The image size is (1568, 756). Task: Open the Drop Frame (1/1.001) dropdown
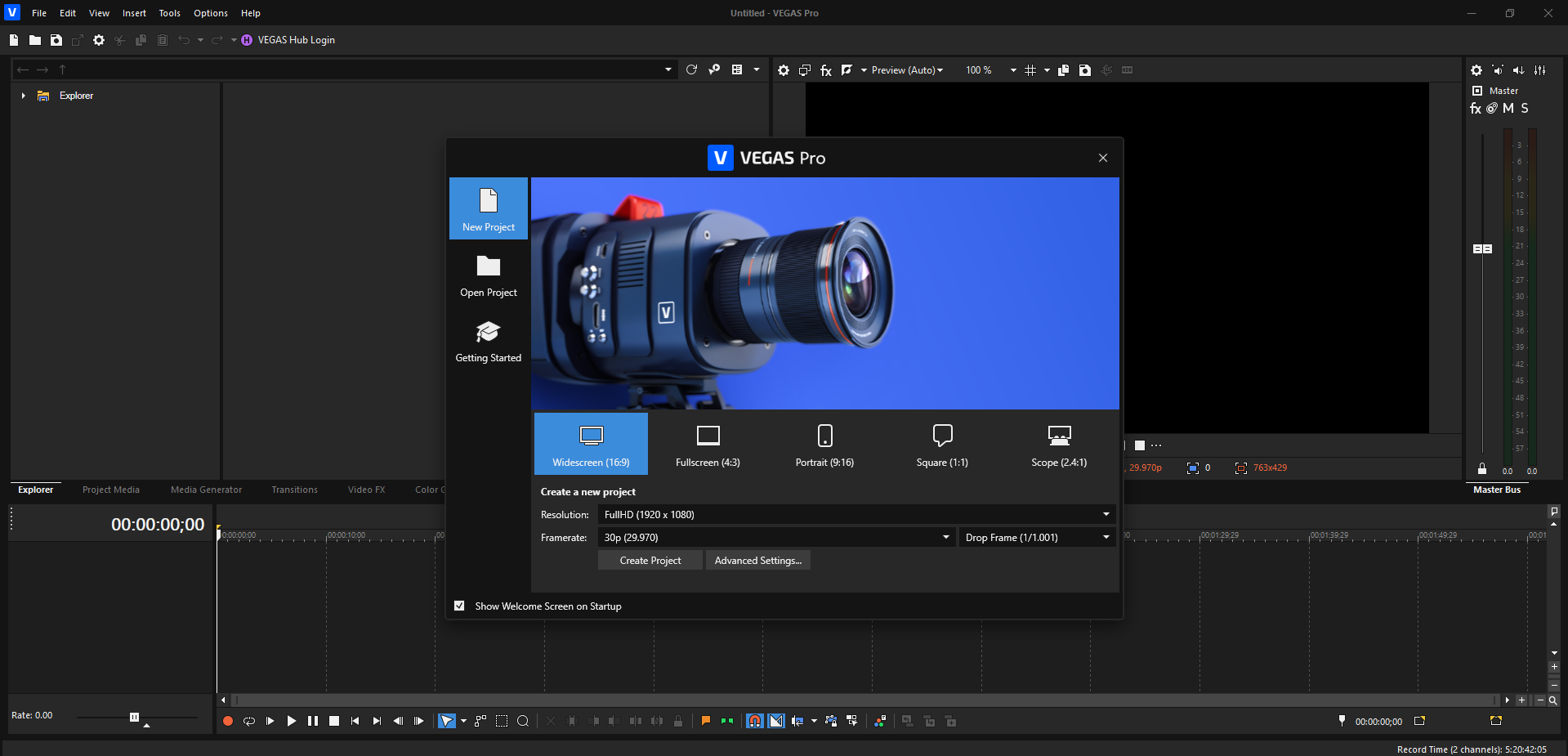tap(1037, 537)
